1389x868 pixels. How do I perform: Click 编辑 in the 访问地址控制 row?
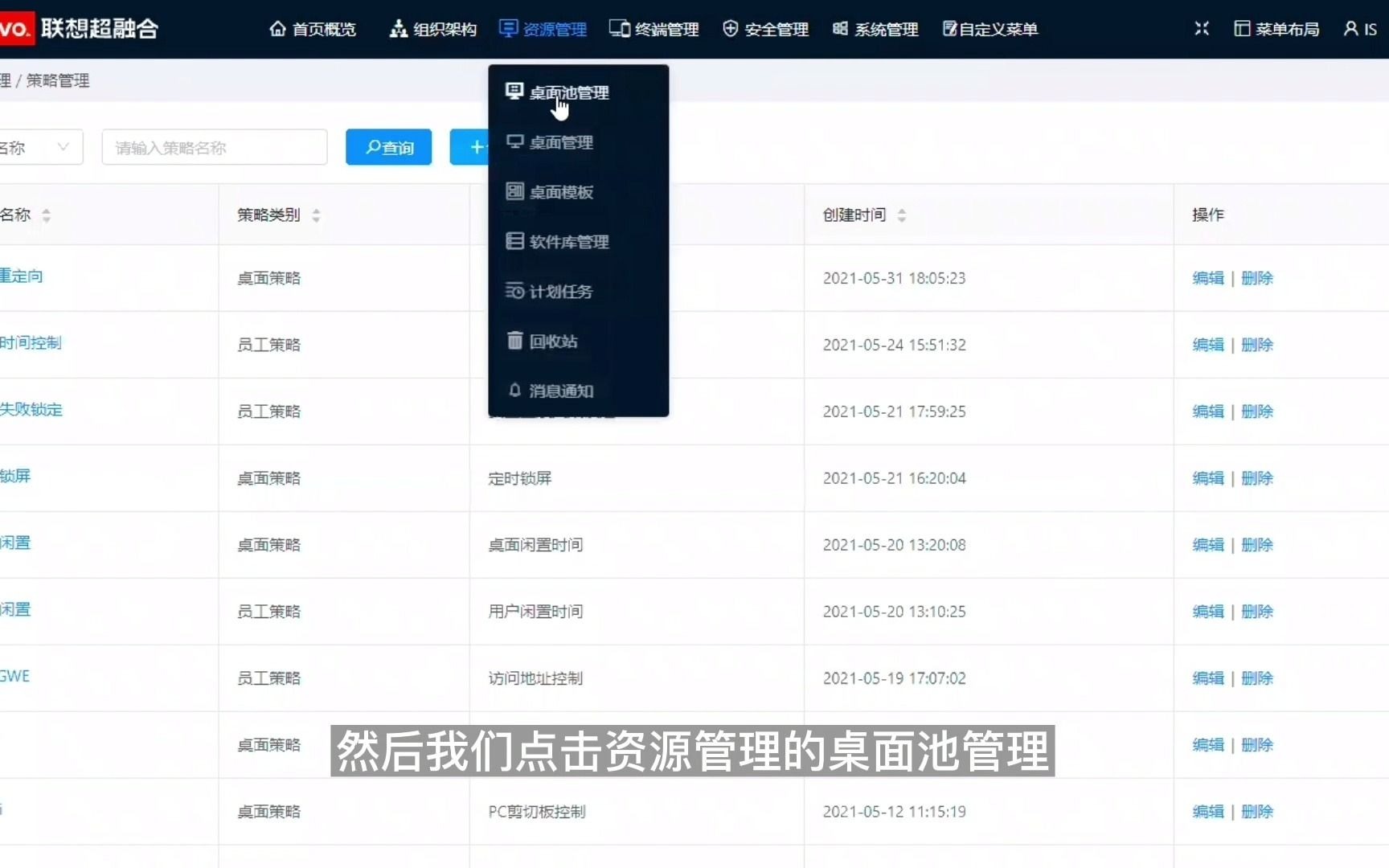point(1208,678)
